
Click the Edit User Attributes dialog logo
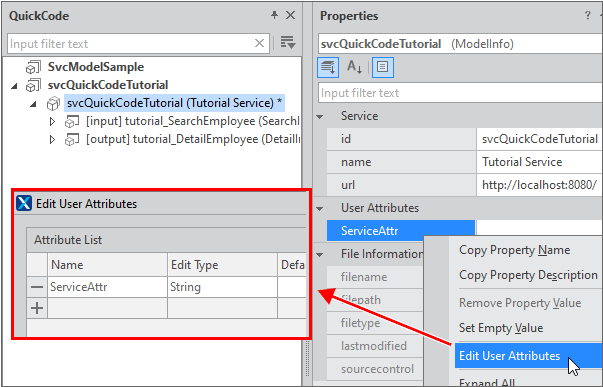24,203
